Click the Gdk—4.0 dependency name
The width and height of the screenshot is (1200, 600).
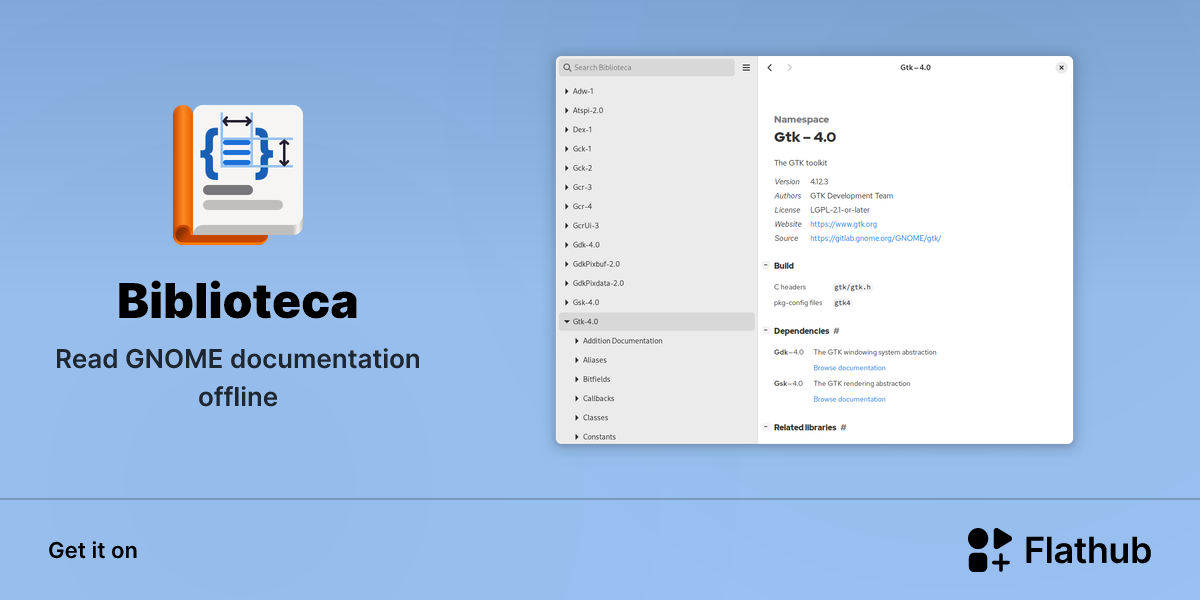(x=789, y=352)
